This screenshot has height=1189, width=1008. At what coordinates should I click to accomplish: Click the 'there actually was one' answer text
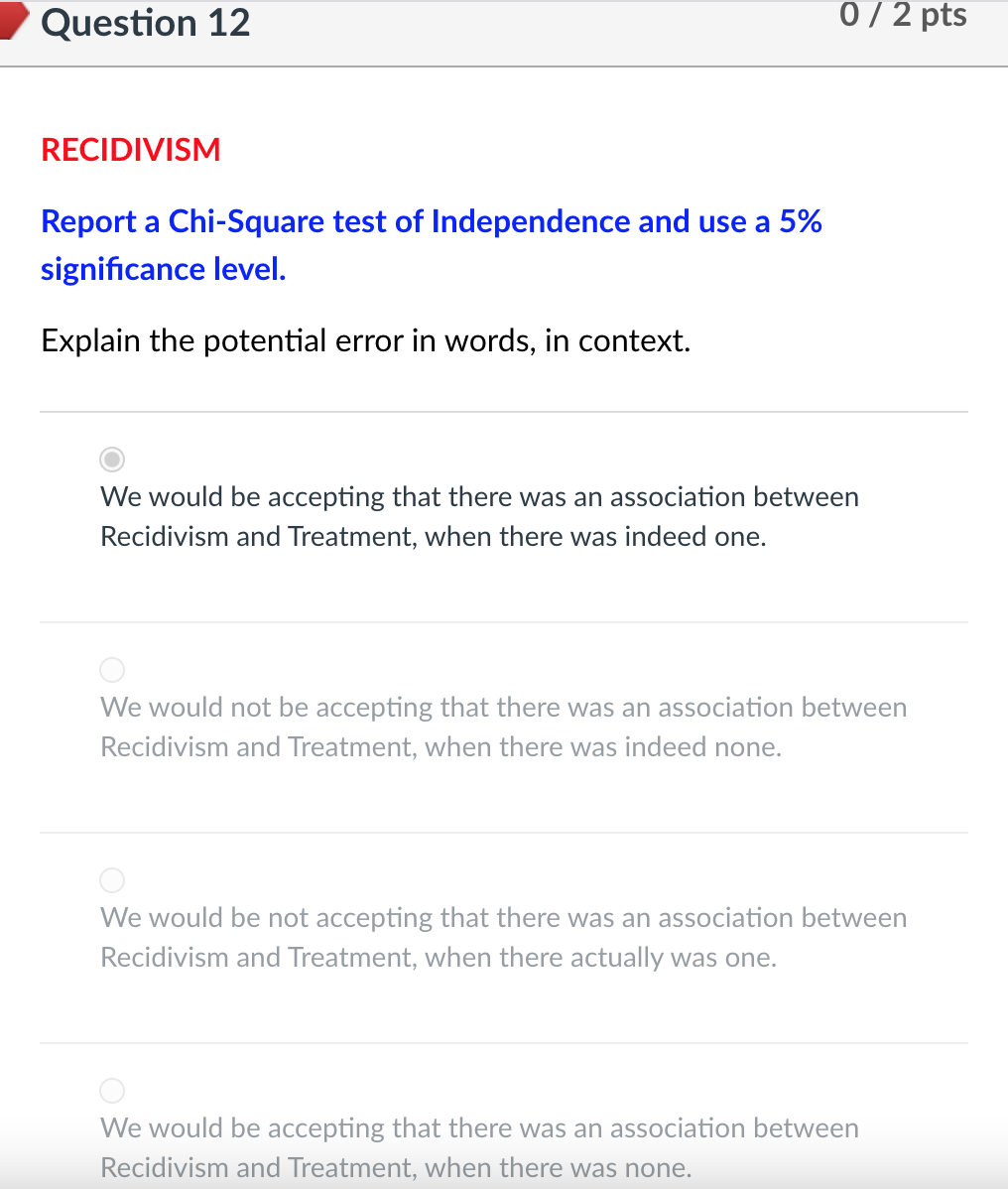pyautogui.click(x=503, y=937)
